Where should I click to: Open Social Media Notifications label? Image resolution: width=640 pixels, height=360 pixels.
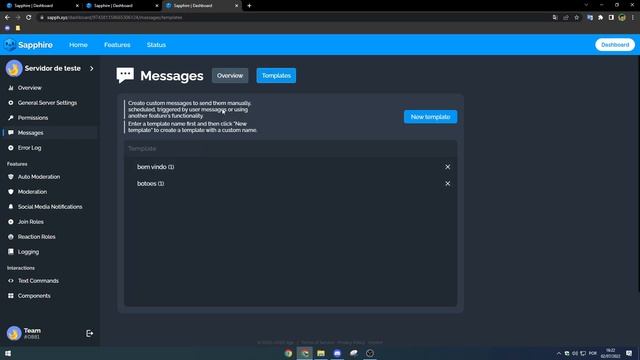point(50,207)
